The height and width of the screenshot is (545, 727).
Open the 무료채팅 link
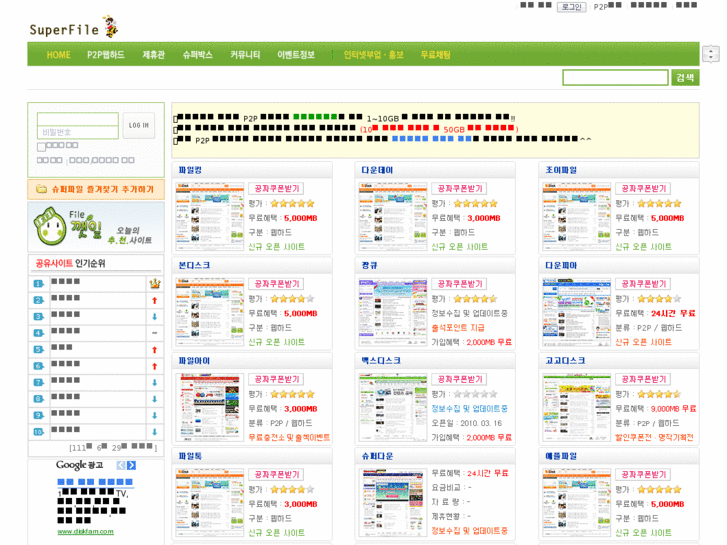pos(435,55)
